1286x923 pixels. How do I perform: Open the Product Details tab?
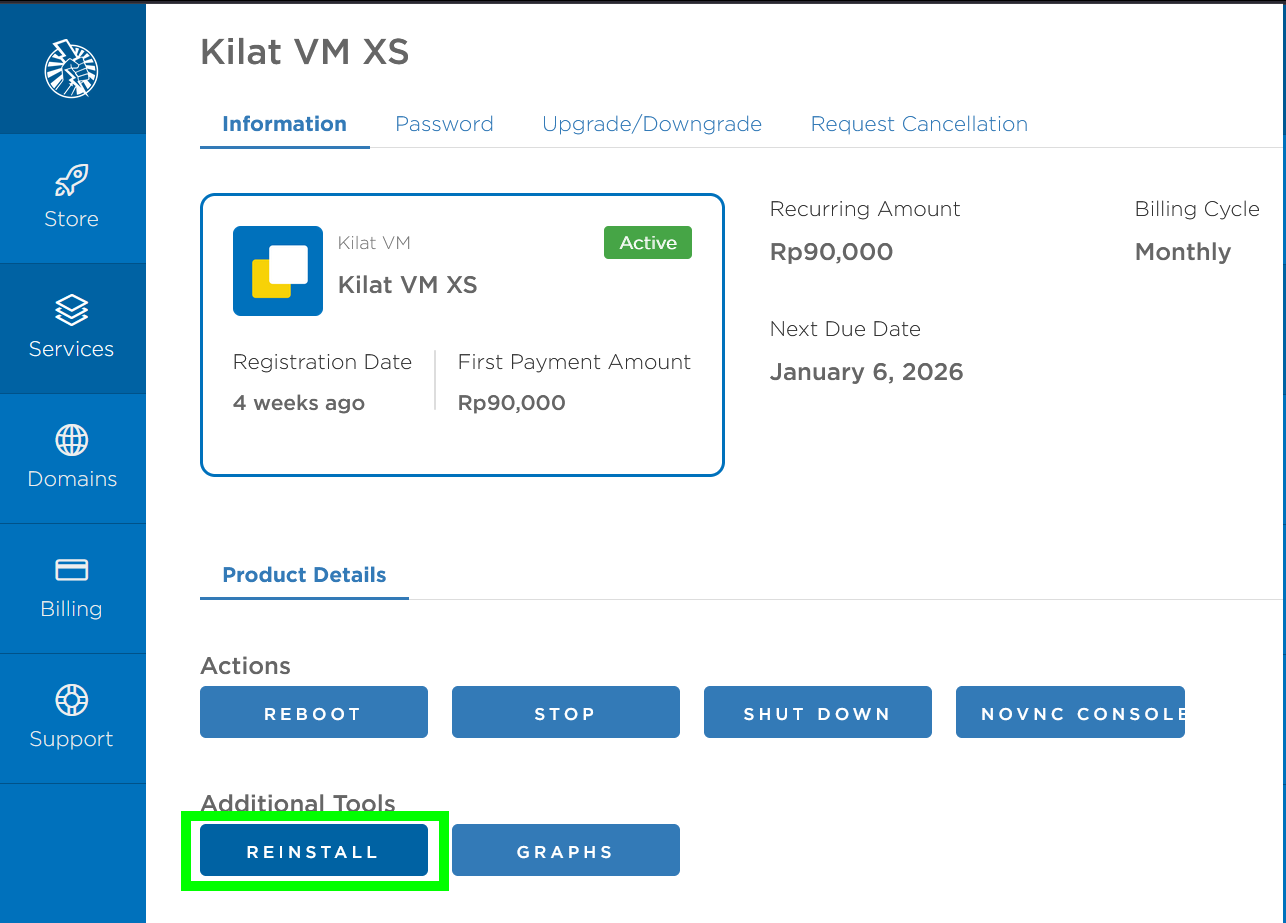(304, 574)
